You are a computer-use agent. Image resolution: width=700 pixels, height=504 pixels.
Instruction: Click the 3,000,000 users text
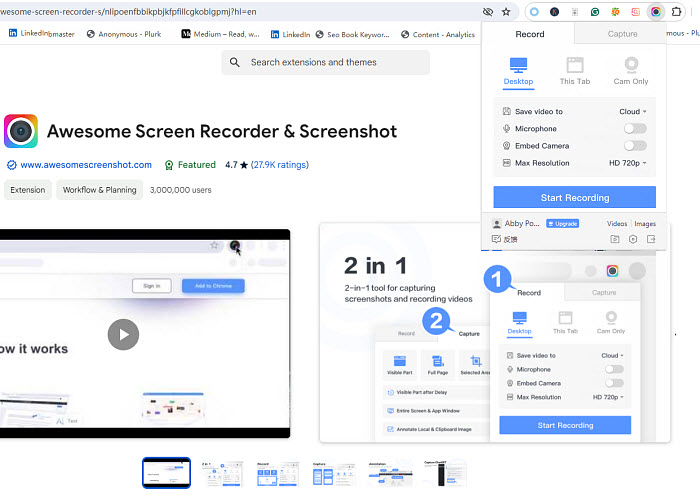tap(180, 190)
